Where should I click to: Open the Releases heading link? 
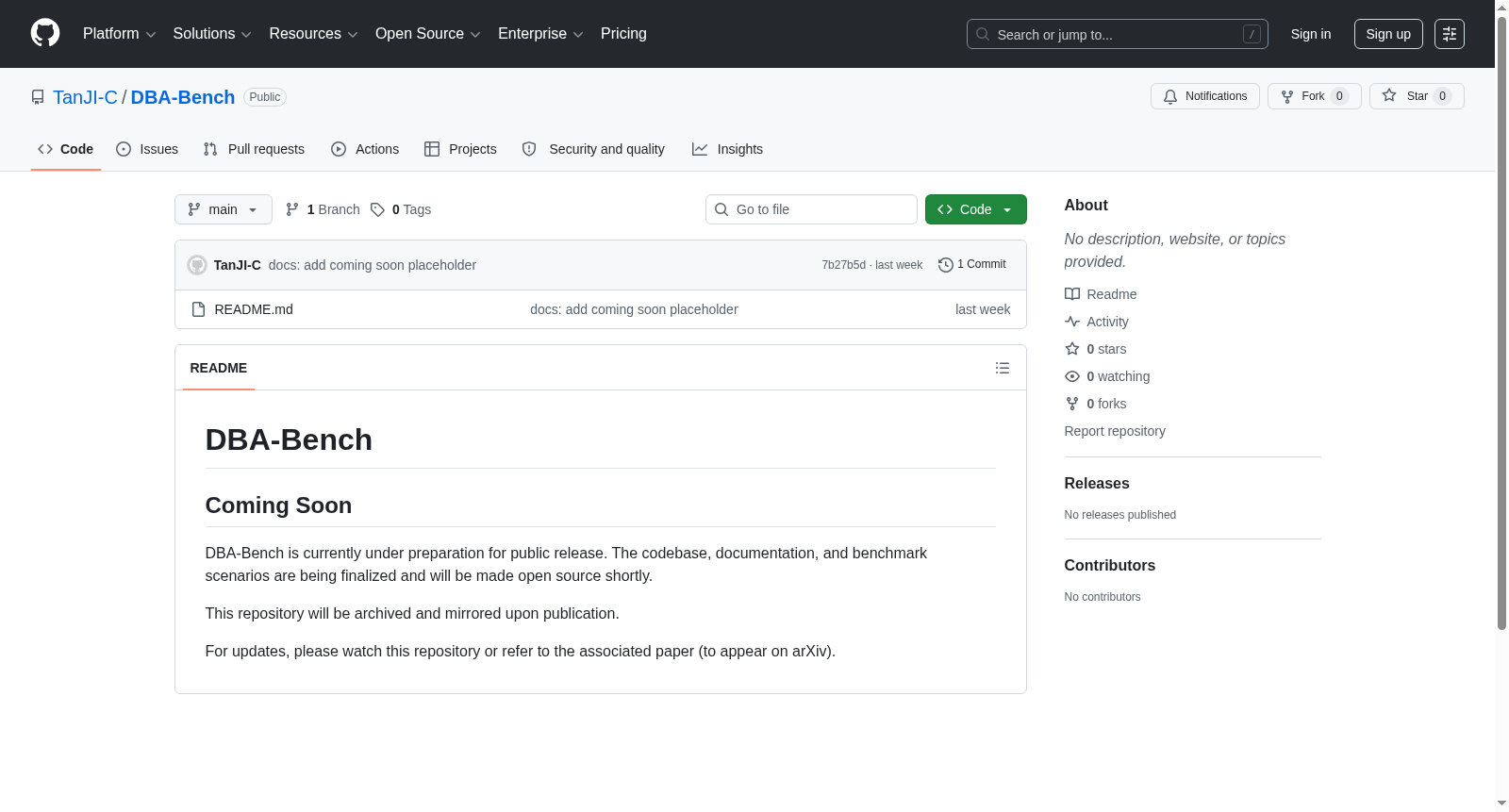click(x=1097, y=483)
